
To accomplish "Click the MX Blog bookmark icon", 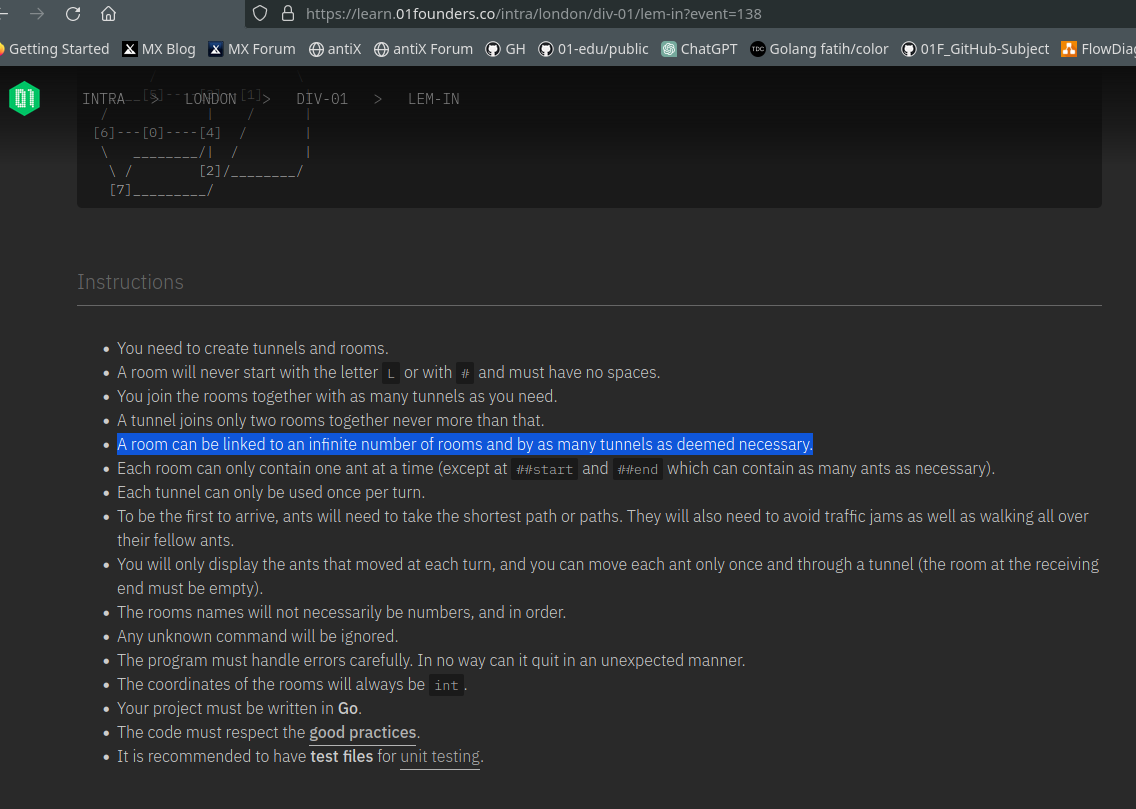I will tap(129, 48).
